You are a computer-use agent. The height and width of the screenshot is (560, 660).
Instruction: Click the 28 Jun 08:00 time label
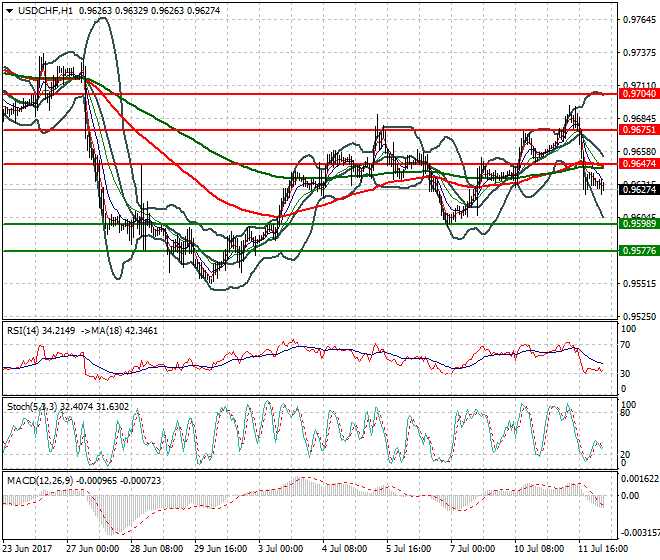156,549
